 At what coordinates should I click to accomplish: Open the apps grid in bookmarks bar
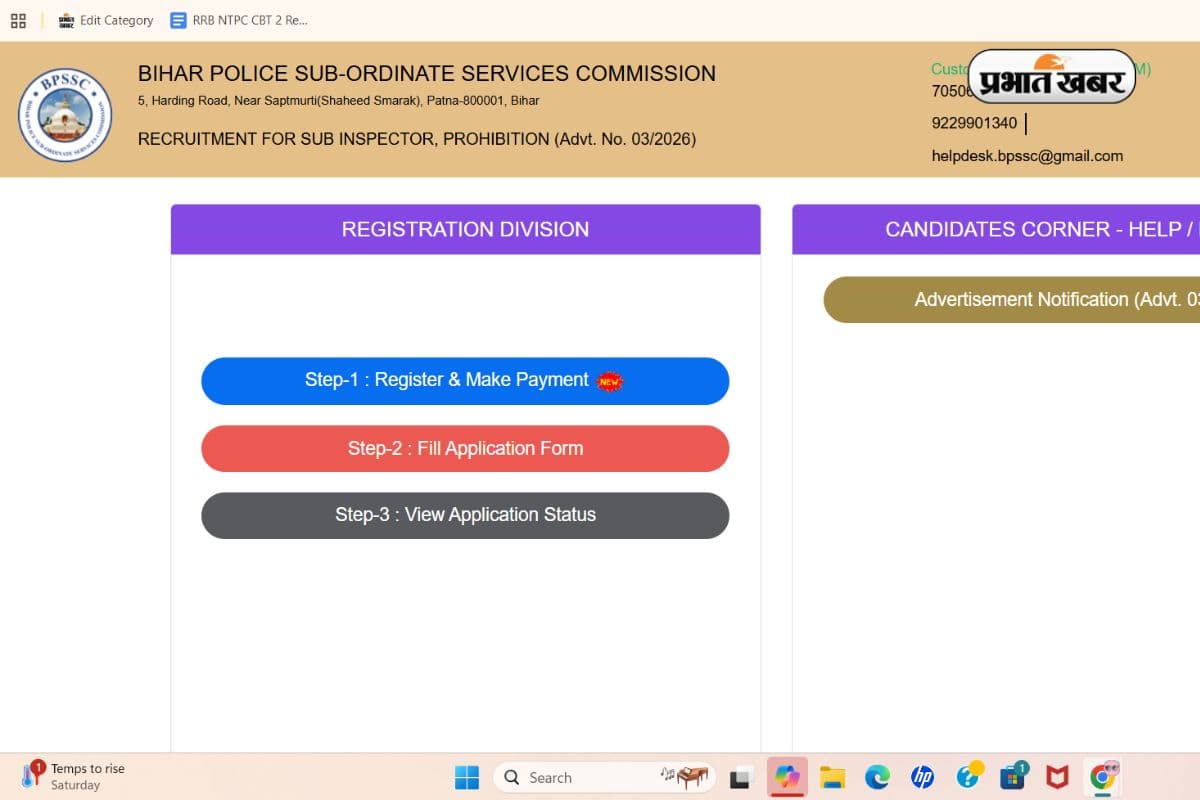18,20
